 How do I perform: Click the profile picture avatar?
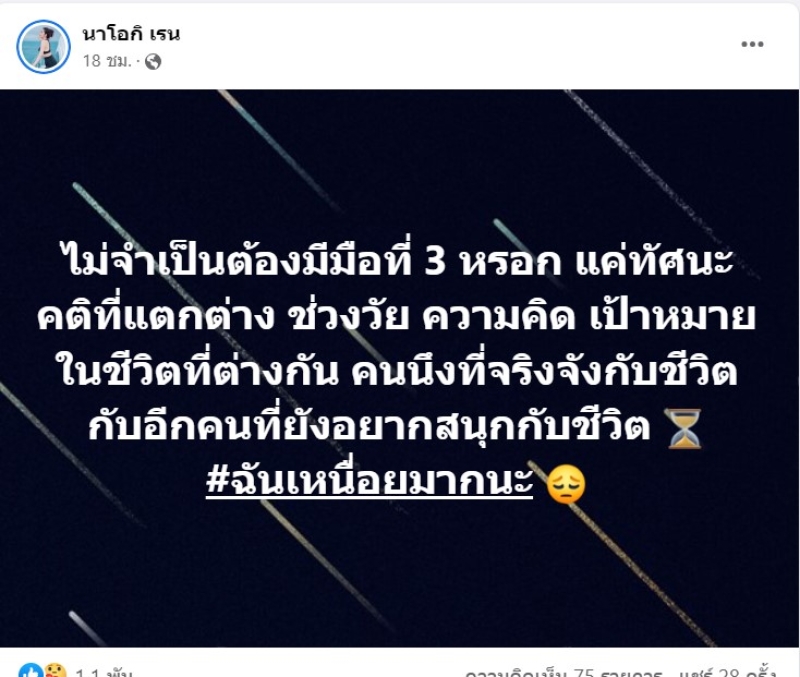pyautogui.click(x=43, y=47)
